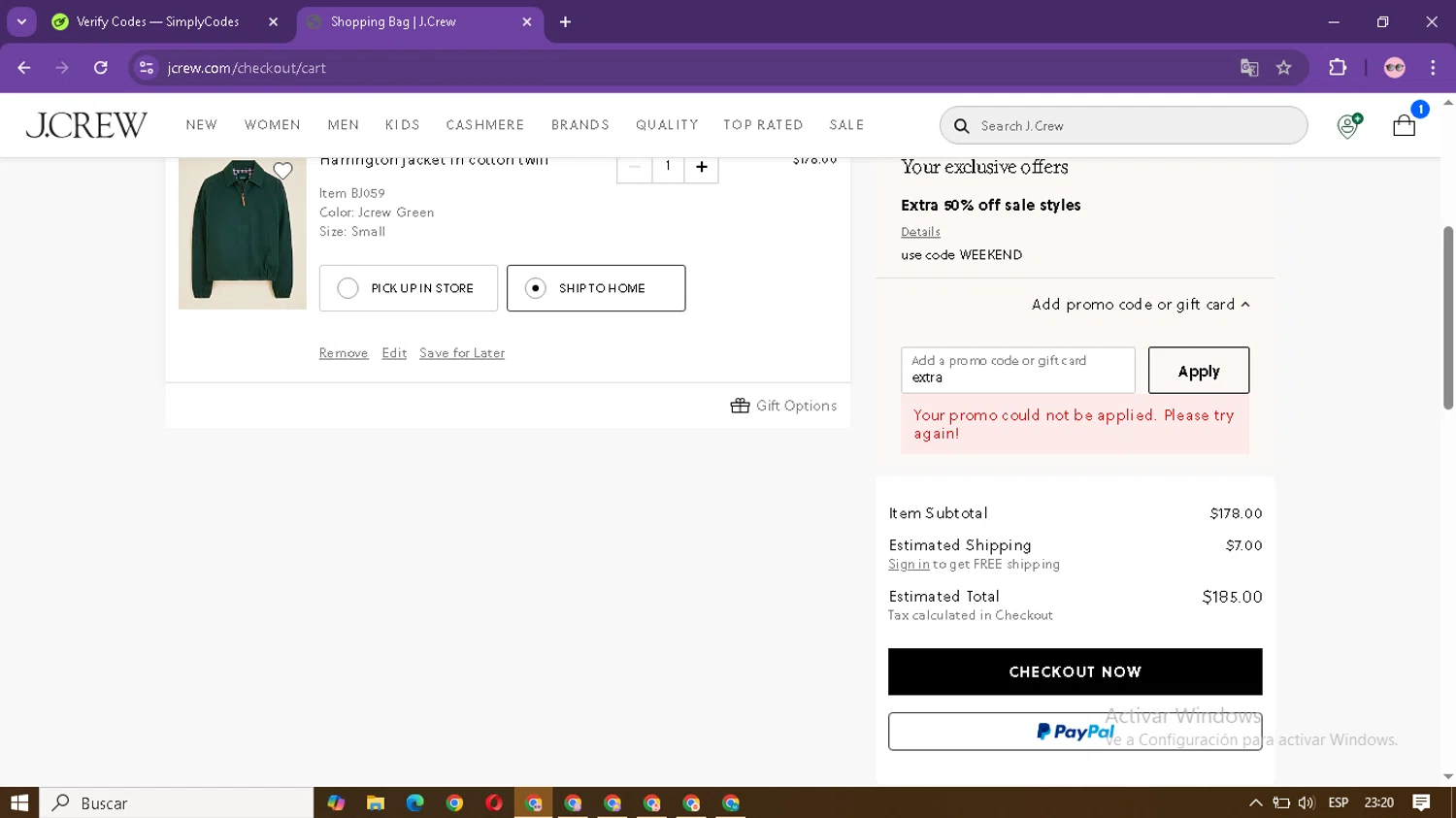The width and height of the screenshot is (1456, 818).
Task: Click the promo code input field
Action: pos(1018,371)
